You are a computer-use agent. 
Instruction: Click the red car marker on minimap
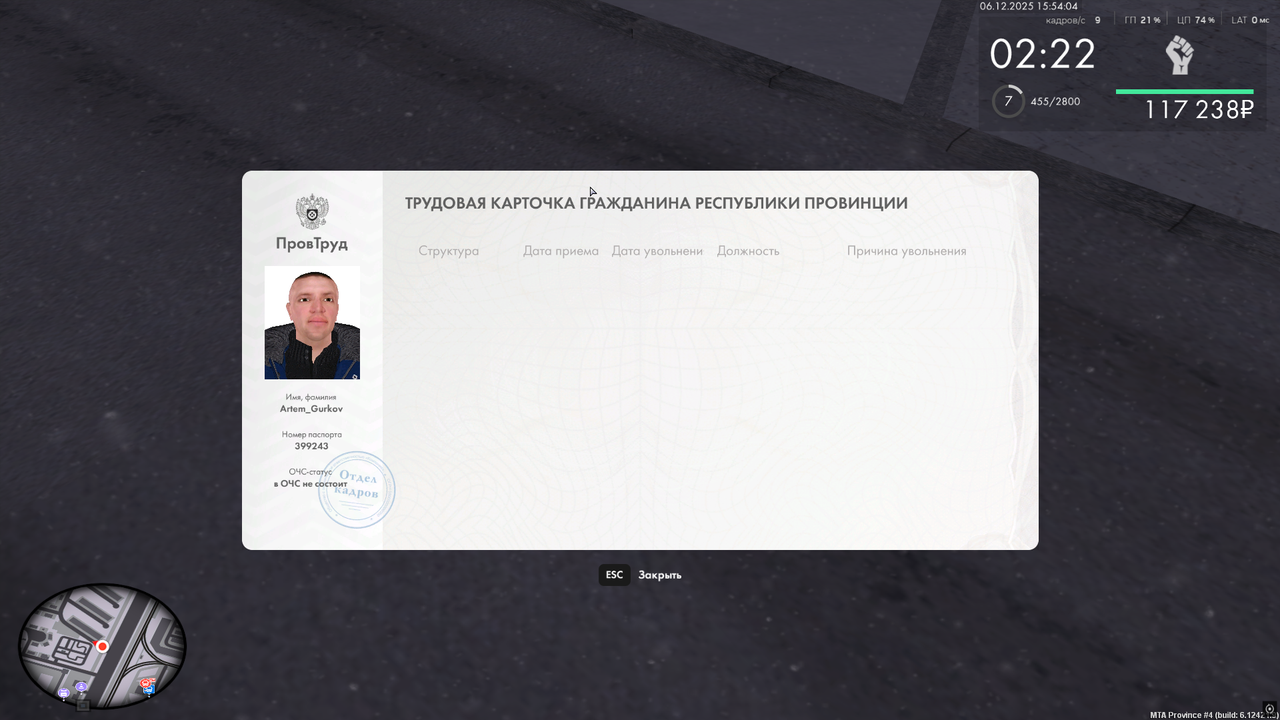coord(147,683)
